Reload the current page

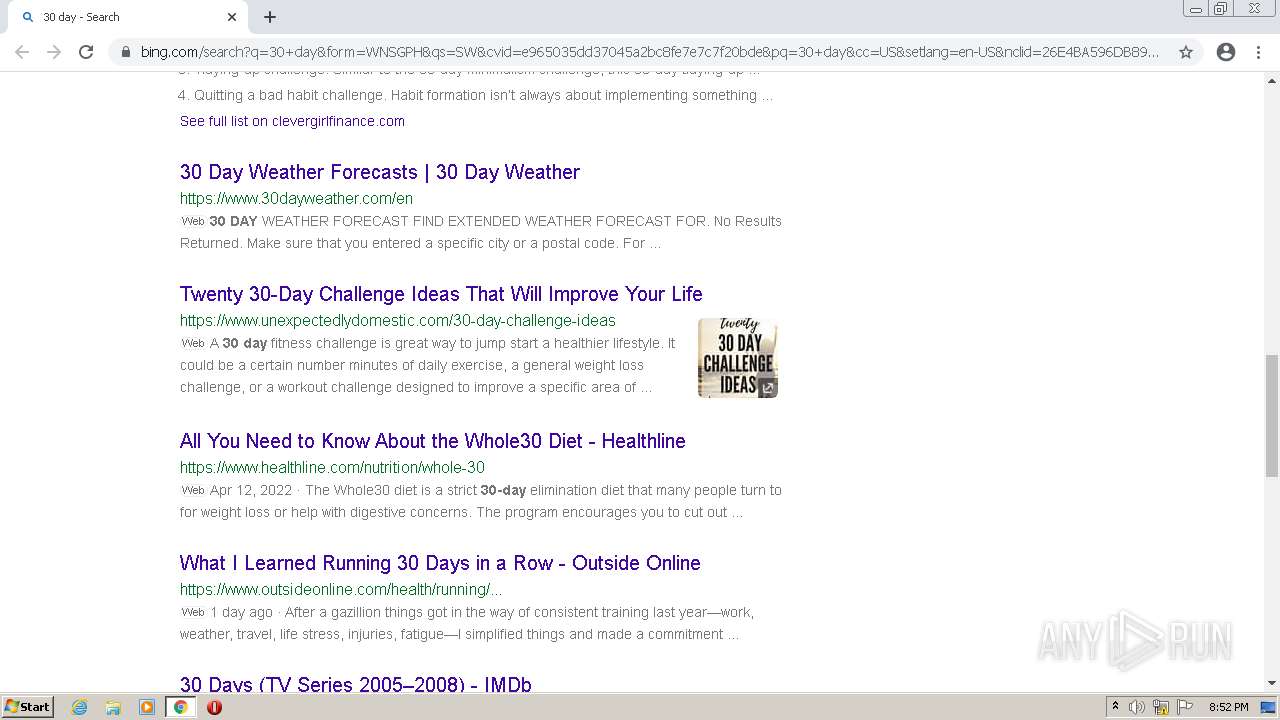(x=86, y=52)
